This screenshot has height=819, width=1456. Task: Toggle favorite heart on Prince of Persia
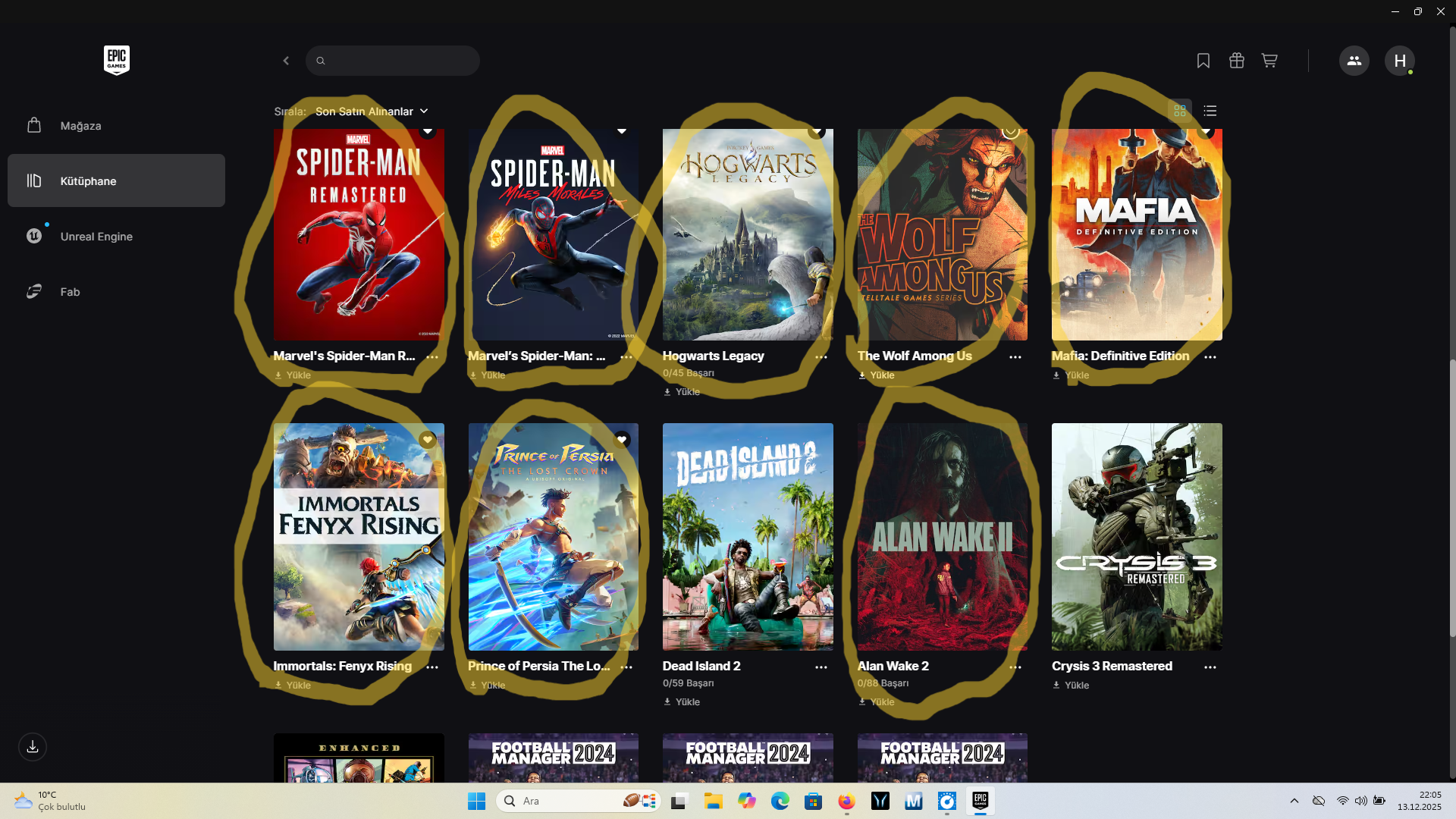(x=622, y=440)
